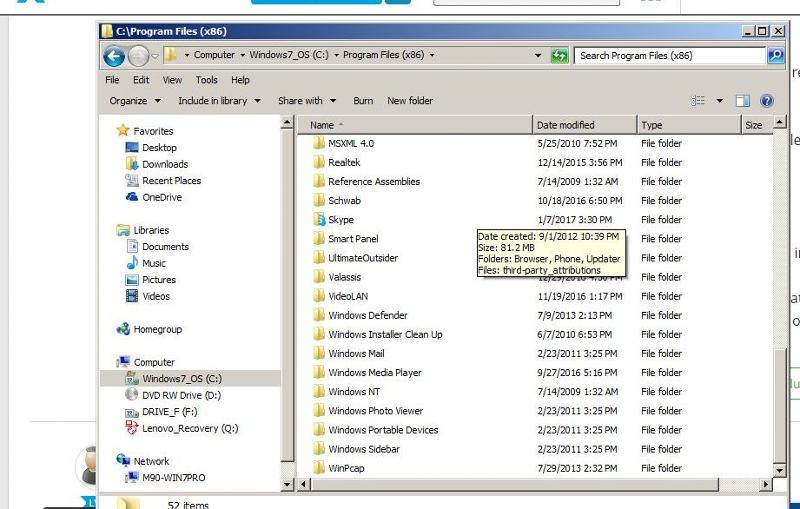This screenshot has height=509, width=800.
Task: Click the Favorites star heading
Action: pos(144,131)
